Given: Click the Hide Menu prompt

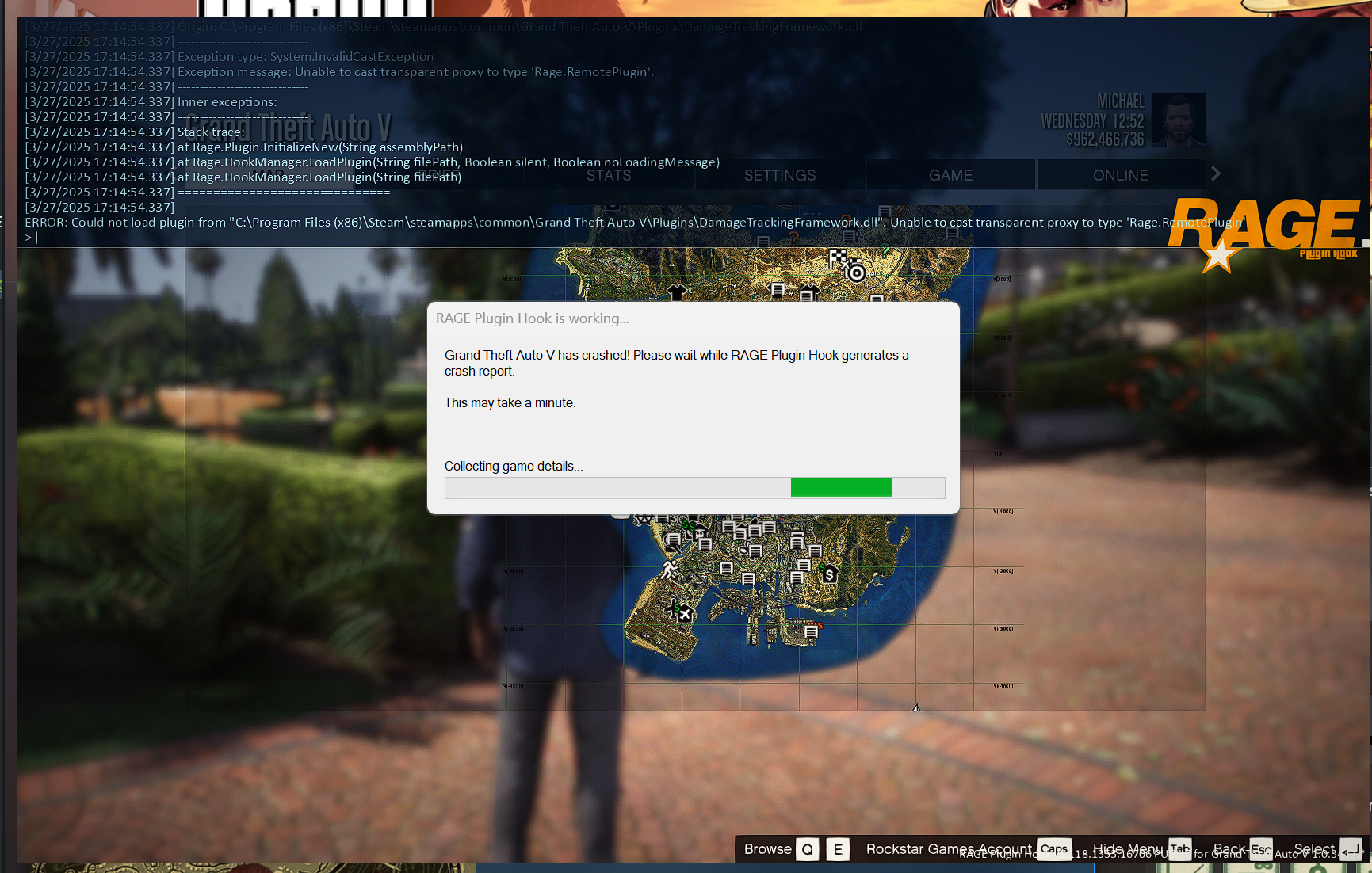Looking at the screenshot, I should coord(1141,849).
